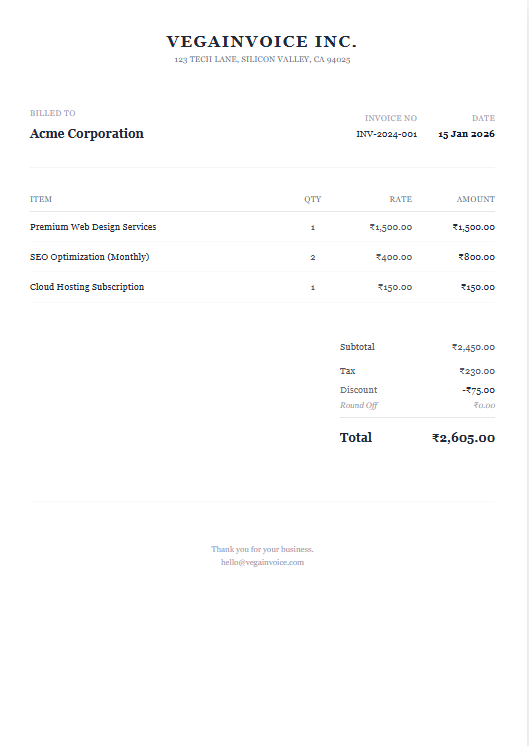The image size is (529, 746).
Task: Click quantity of Premium Web Design Services
Action: [x=313, y=227]
